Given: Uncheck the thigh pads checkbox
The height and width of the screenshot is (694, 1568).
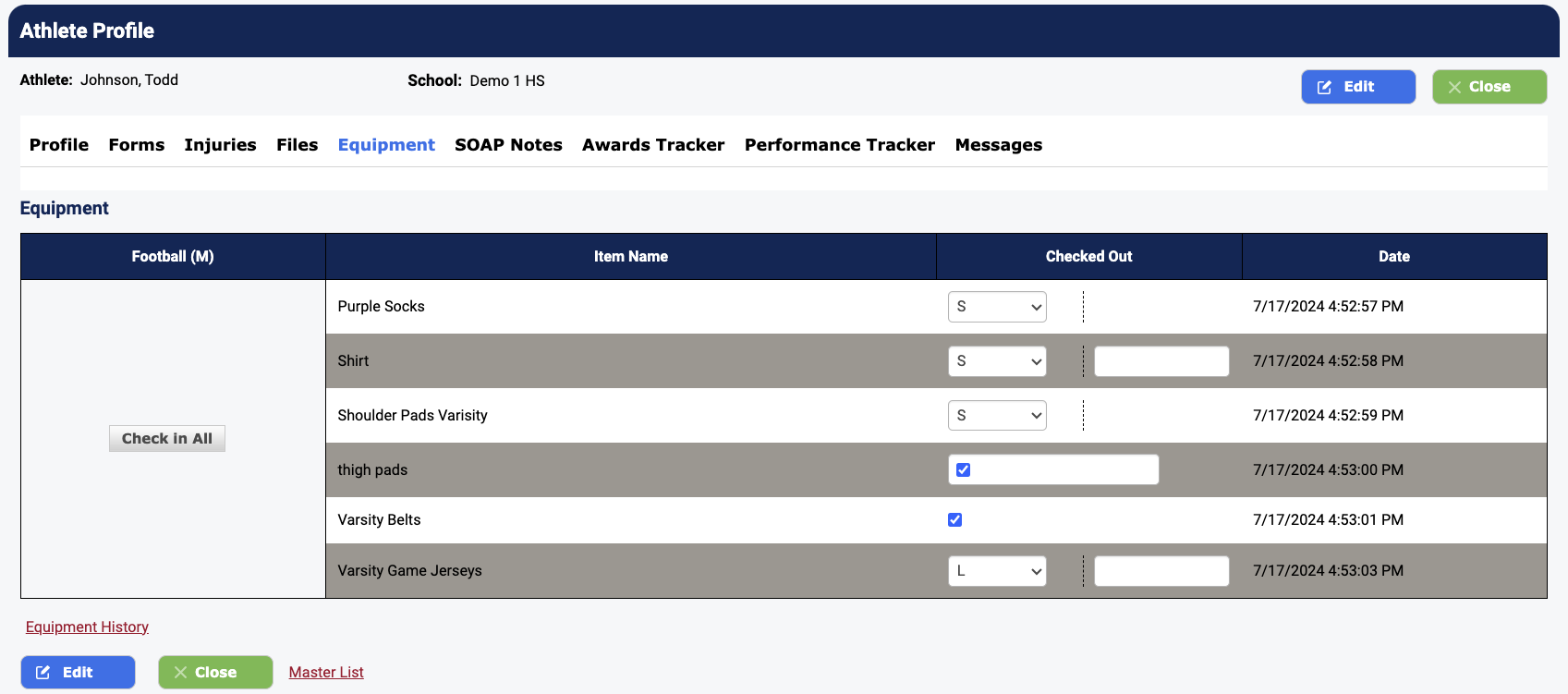Looking at the screenshot, I should pos(963,469).
